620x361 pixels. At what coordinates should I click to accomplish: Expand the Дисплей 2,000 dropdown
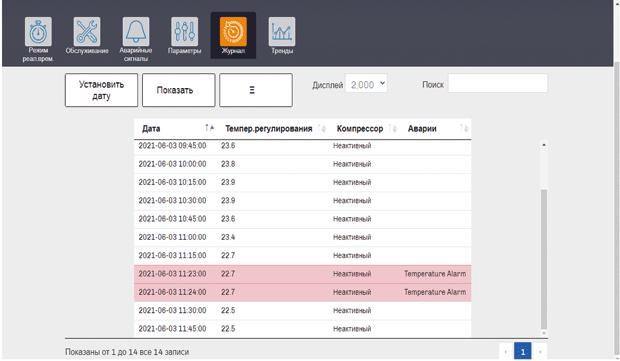tap(366, 84)
